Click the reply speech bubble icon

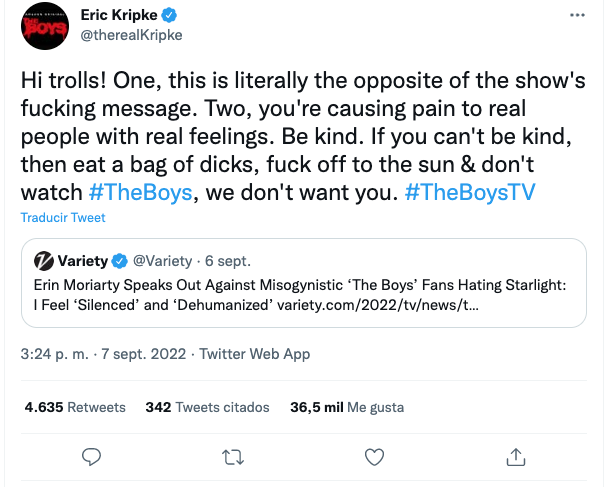click(91, 457)
